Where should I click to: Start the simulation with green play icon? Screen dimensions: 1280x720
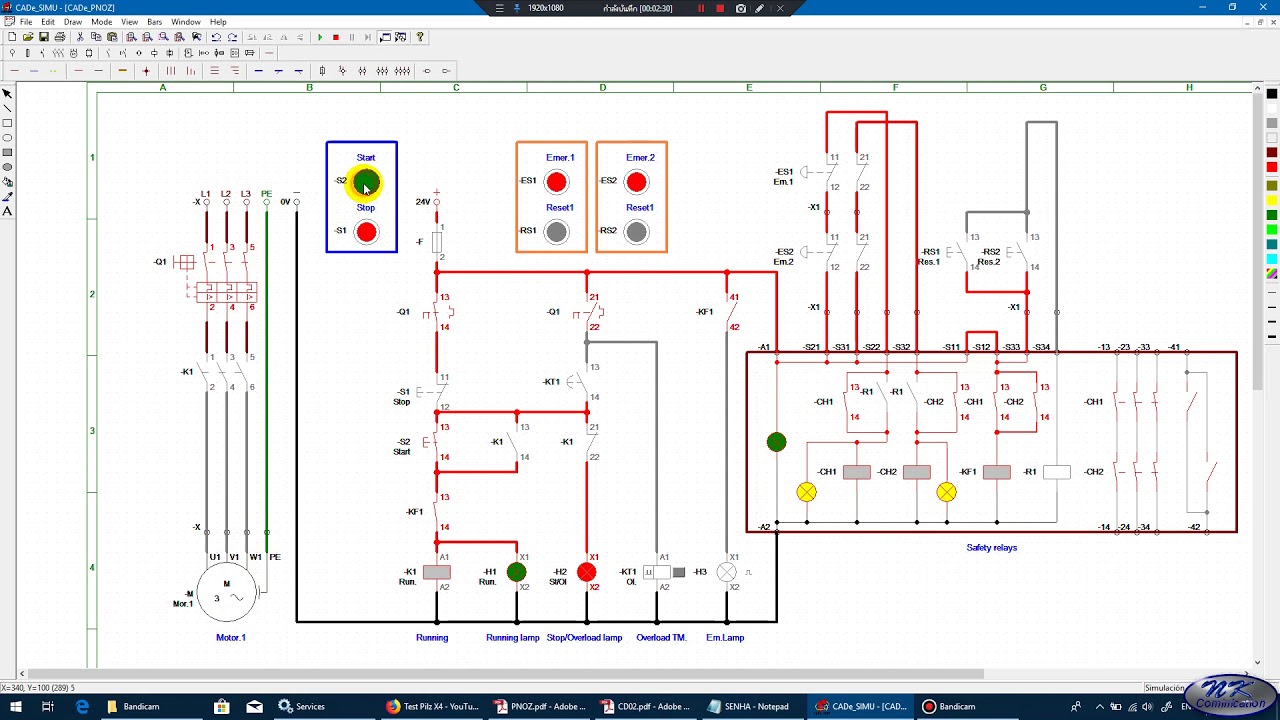(320, 37)
